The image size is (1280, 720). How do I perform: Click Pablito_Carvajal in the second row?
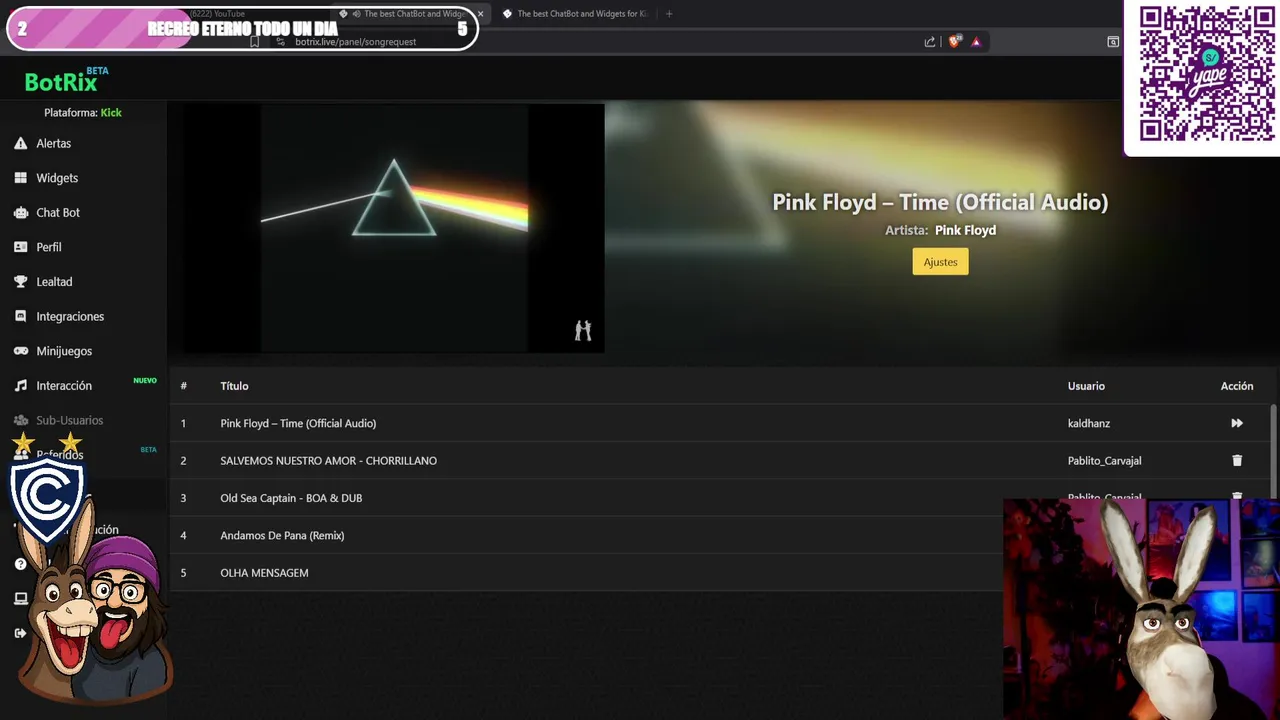(x=1104, y=460)
